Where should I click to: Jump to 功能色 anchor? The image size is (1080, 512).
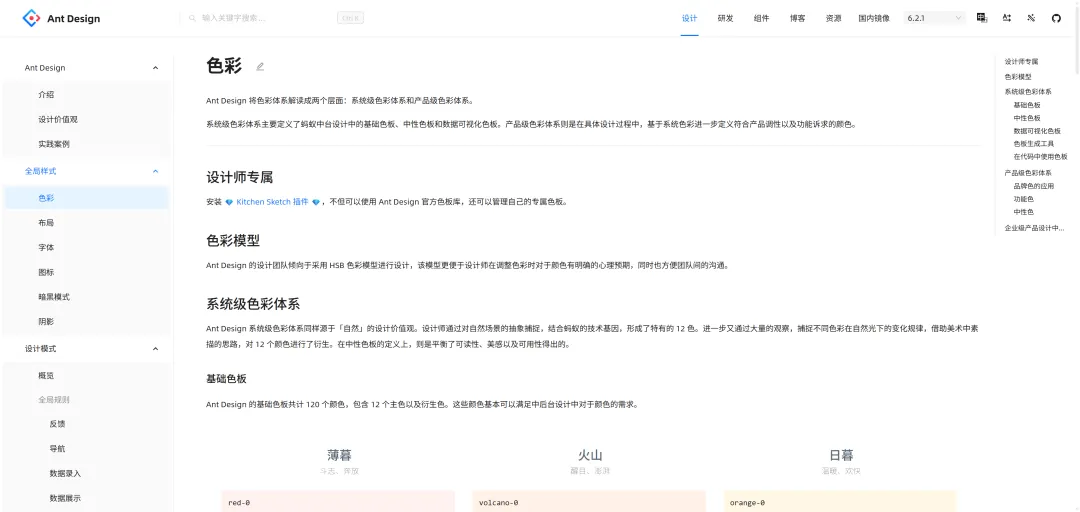coord(1024,199)
